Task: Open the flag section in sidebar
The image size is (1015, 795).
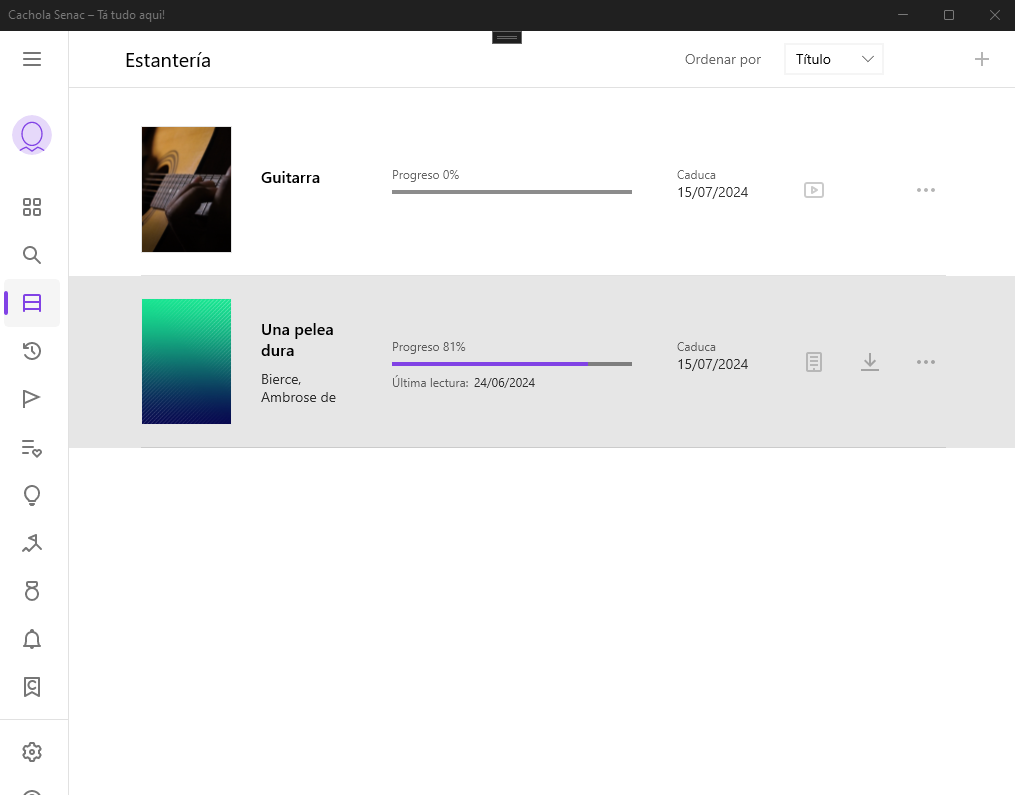Action: pyautogui.click(x=32, y=399)
